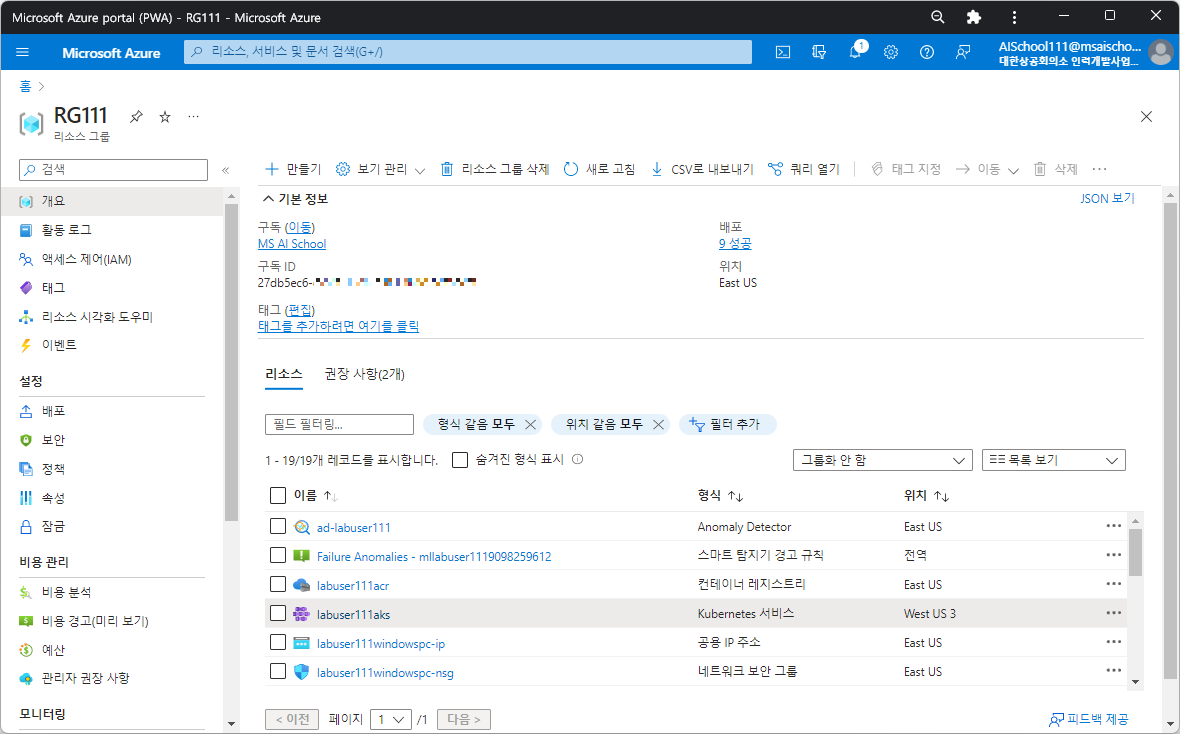The image size is (1180, 734).
Task: Click 필터 추가 button
Action: coord(727,425)
